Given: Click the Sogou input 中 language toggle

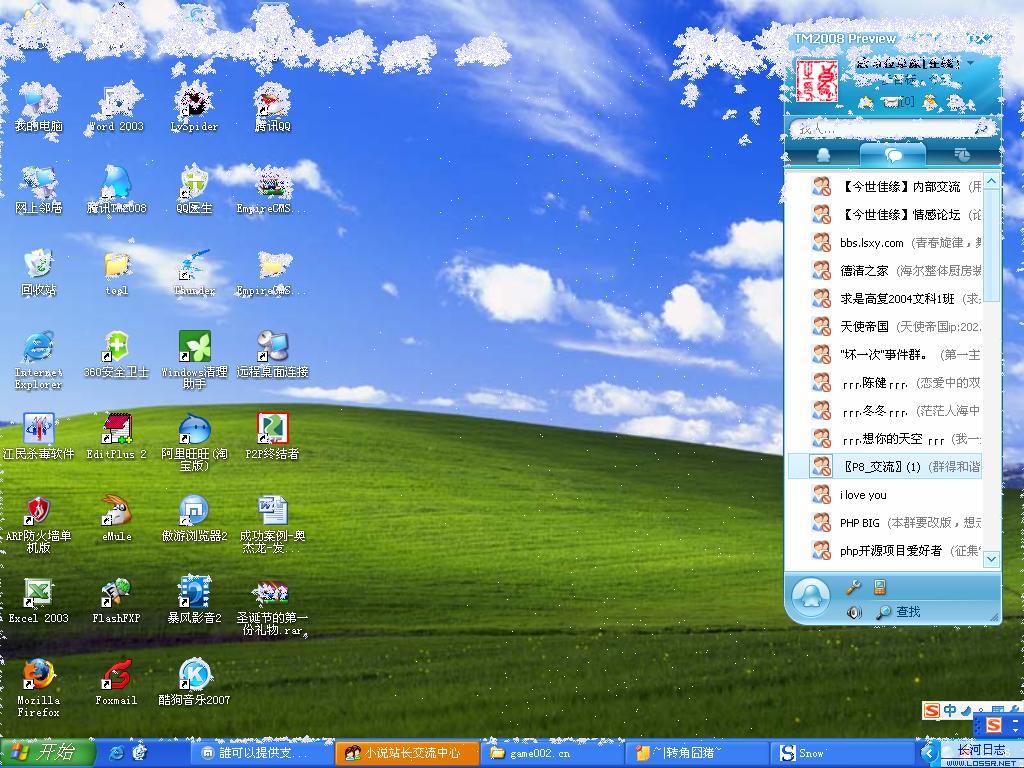Looking at the screenshot, I should [x=950, y=711].
